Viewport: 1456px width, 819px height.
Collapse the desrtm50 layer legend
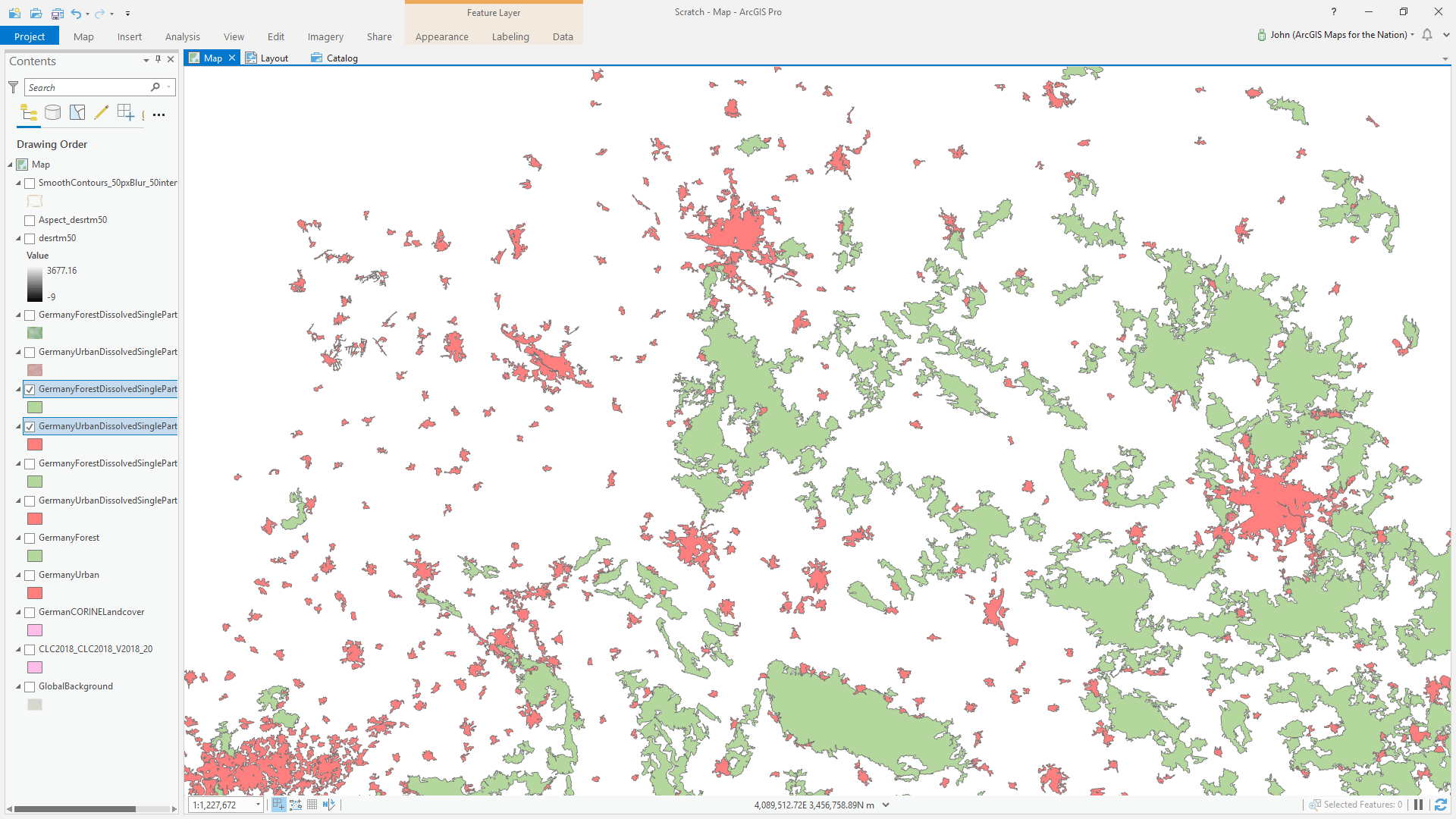click(18, 238)
